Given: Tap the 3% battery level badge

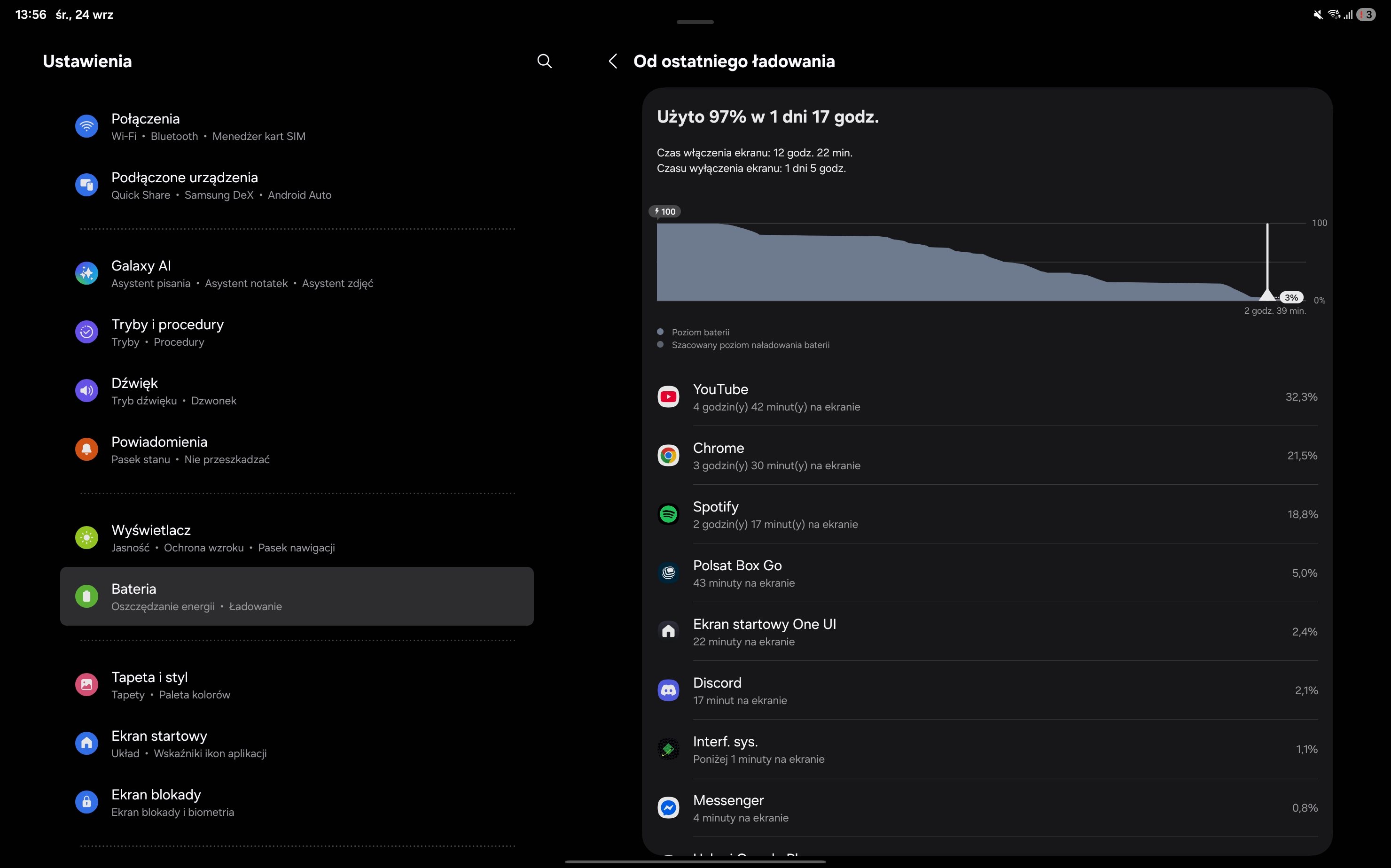Looking at the screenshot, I should pos(1291,297).
